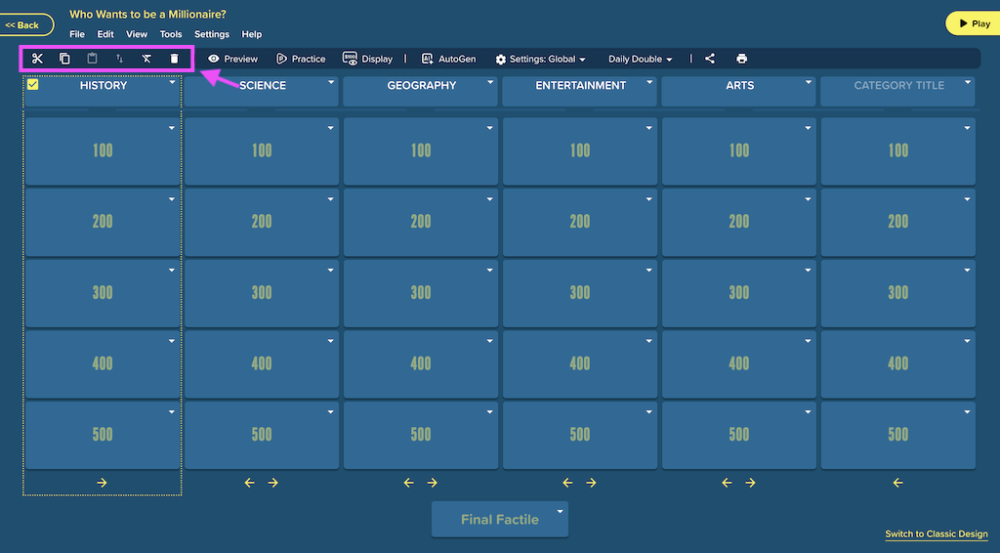Open the AutoGen tool
This screenshot has height=553, width=1000.
[449, 59]
